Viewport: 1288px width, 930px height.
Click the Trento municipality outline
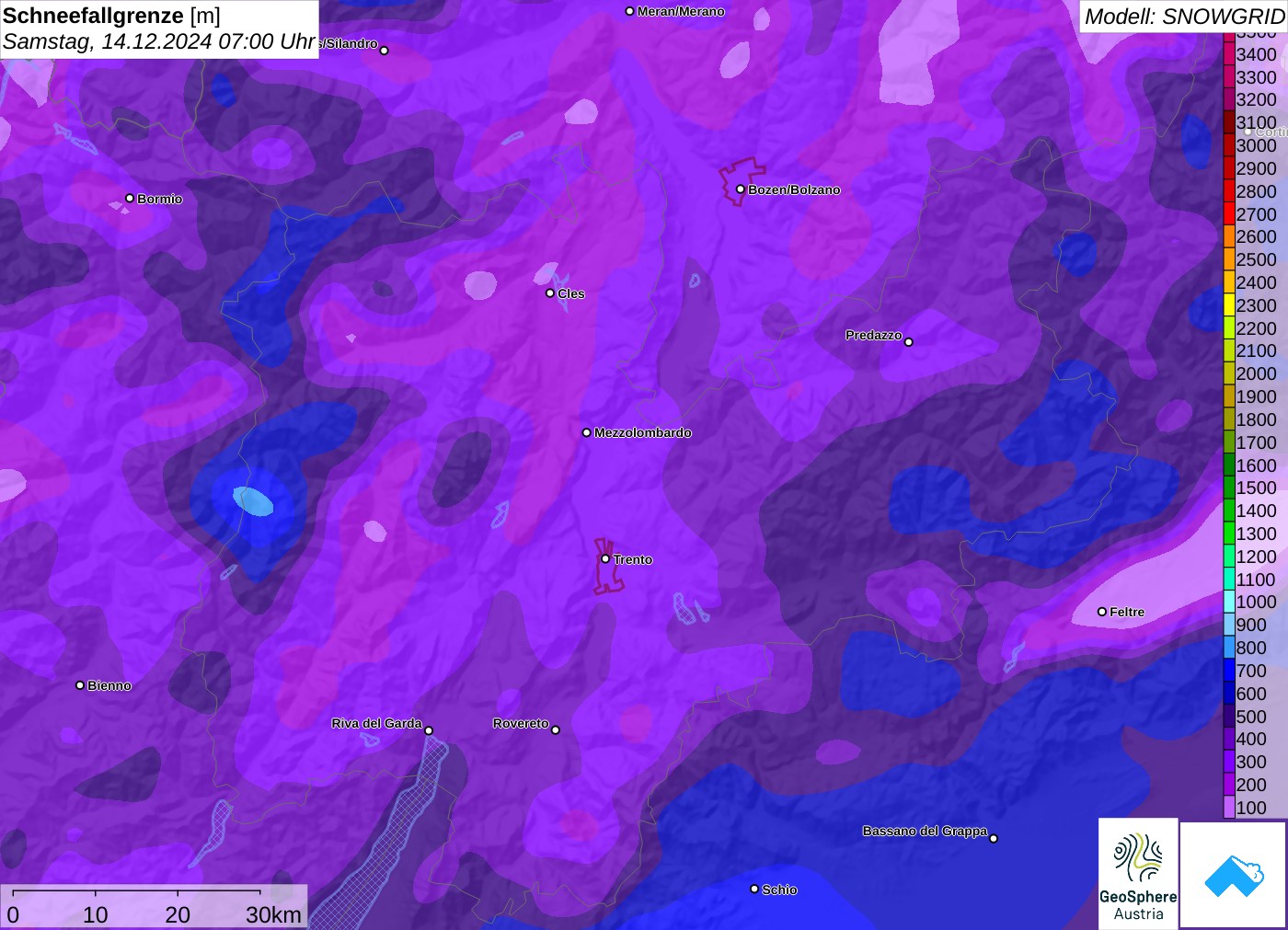tap(607, 567)
